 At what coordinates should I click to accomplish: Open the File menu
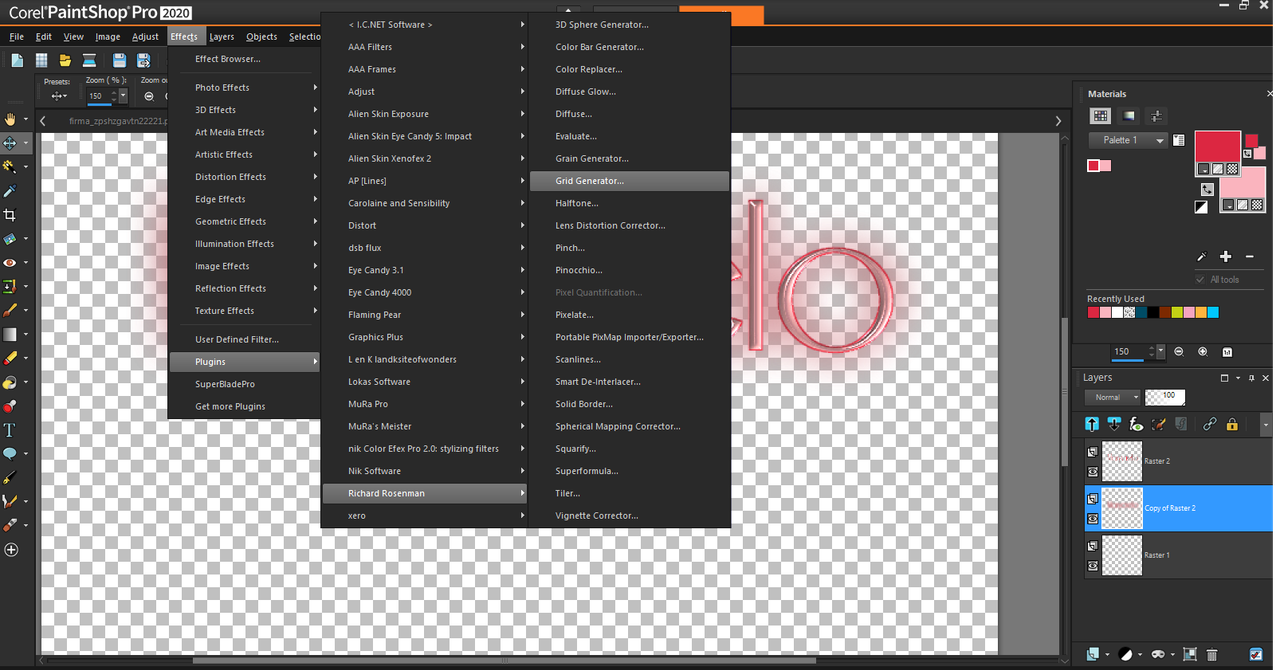click(x=16, y=37)
